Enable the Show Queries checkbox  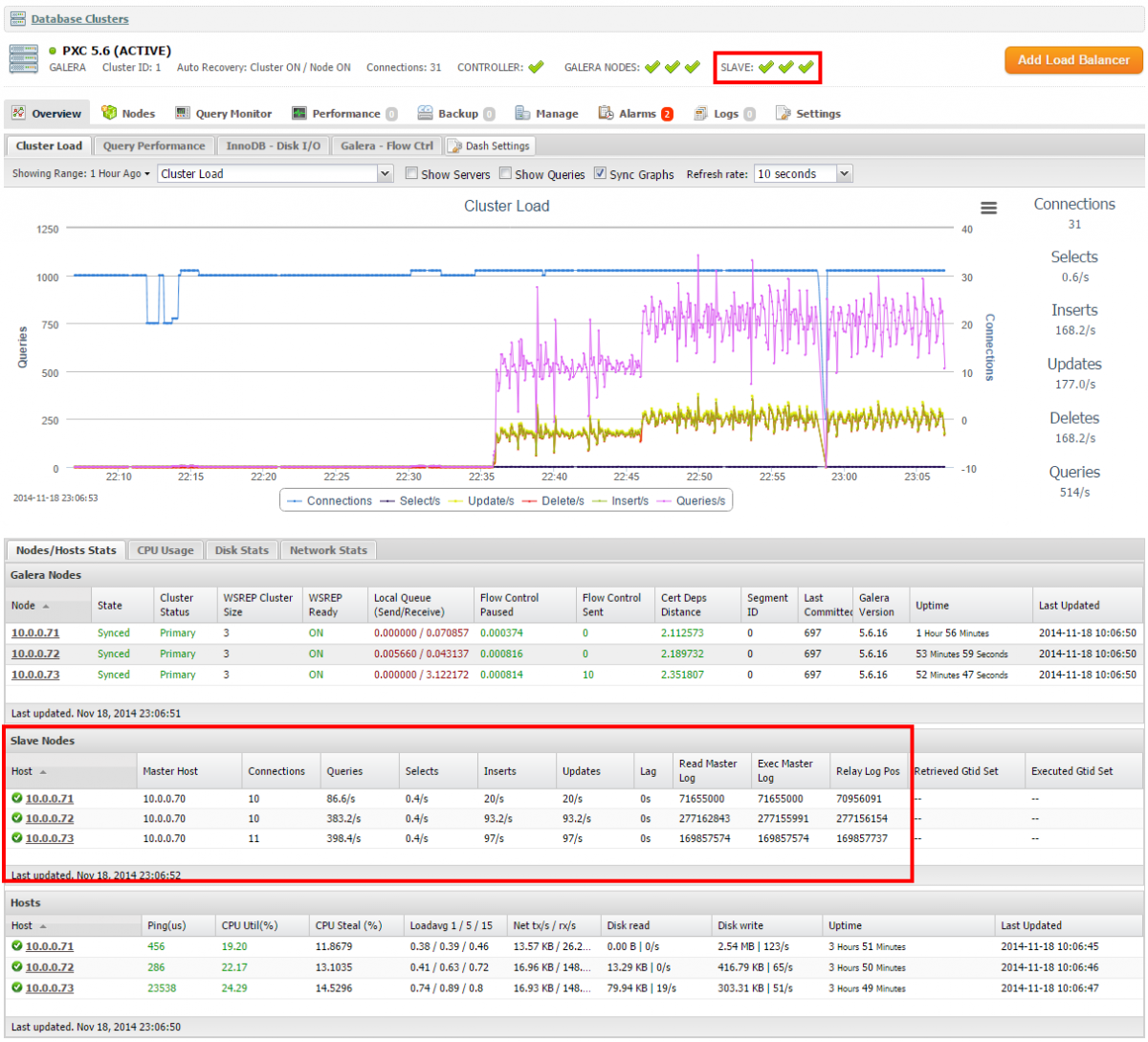(x=505, y=174)
